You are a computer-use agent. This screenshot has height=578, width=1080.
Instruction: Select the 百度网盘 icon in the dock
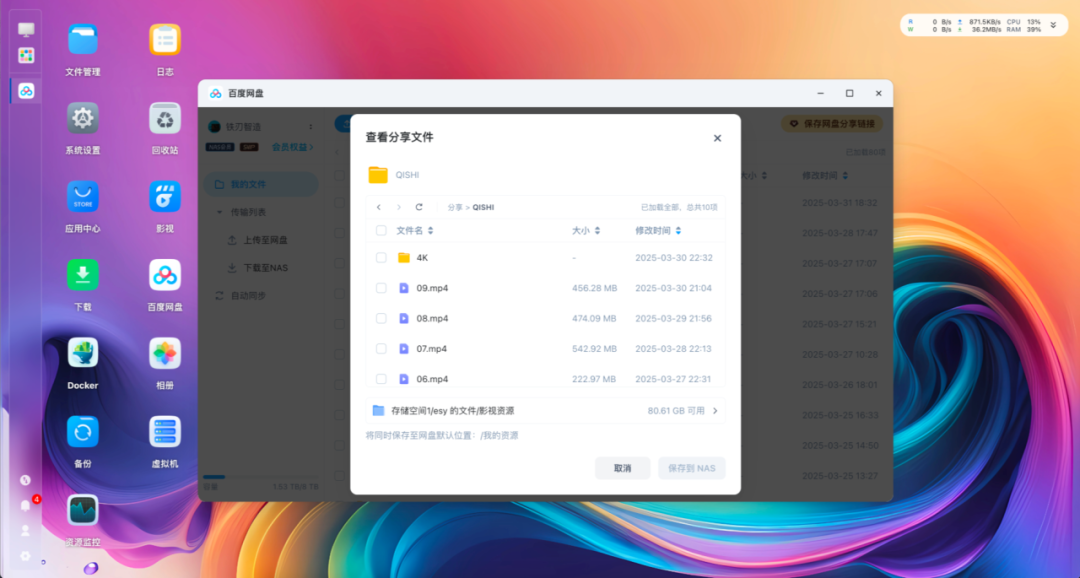[x=26, y=91]
